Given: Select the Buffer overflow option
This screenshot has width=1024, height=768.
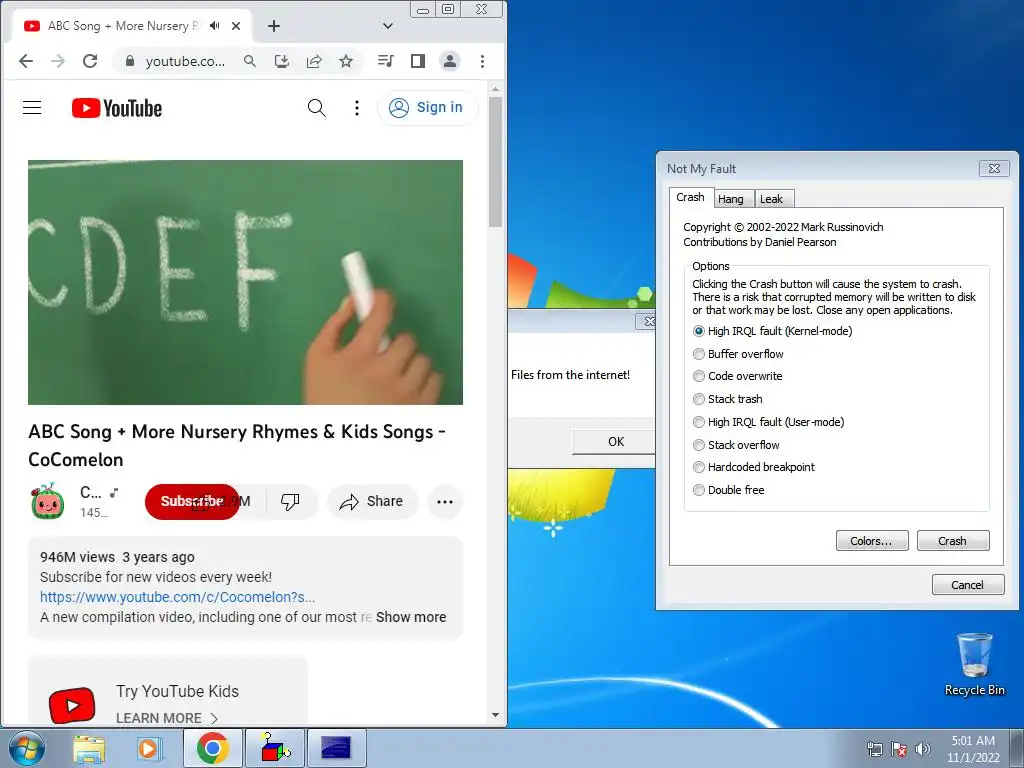Looking at the screenshot, I should click(738, 354).
